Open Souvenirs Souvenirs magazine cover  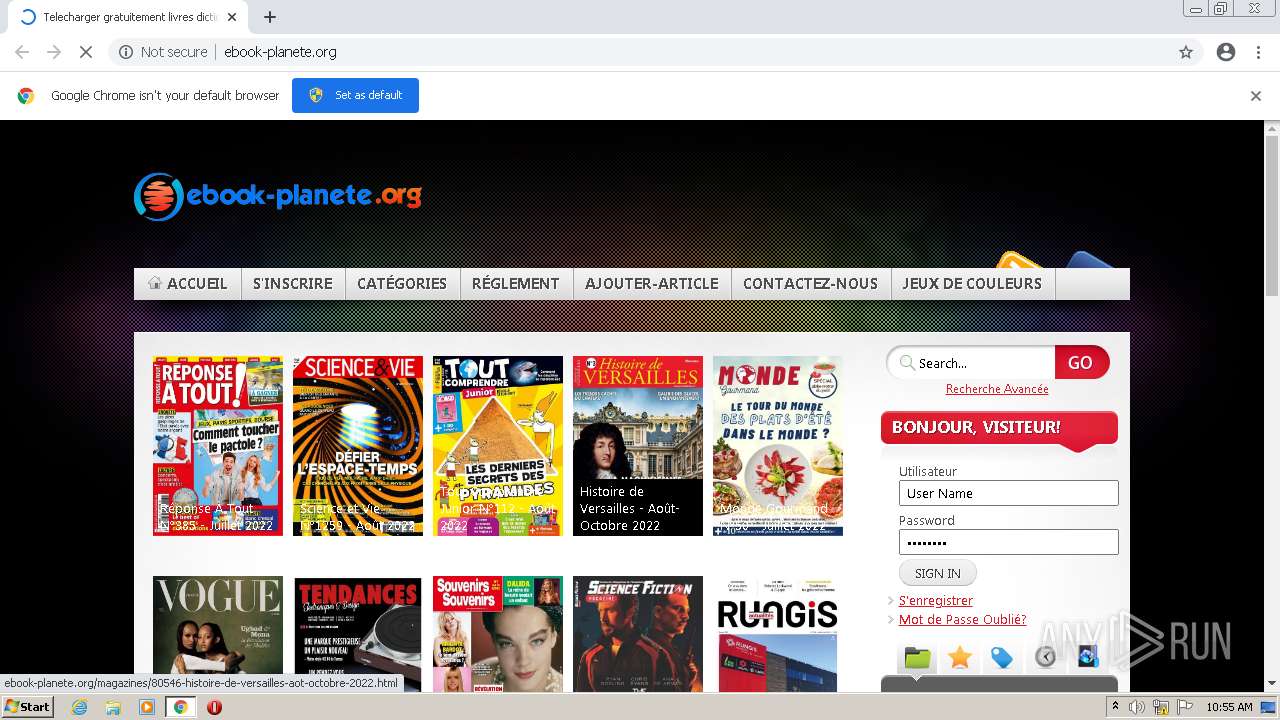498,634
